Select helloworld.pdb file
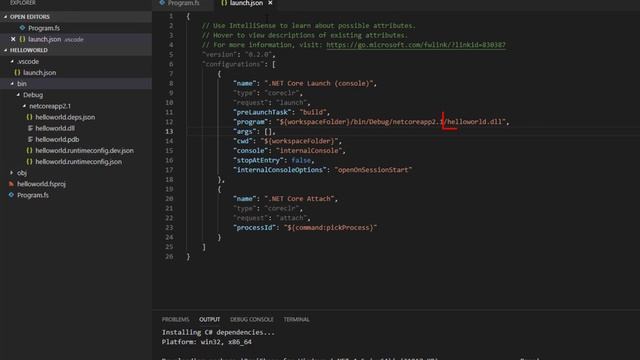The width and height of the screenshot is (640, 360). [57, 139]
